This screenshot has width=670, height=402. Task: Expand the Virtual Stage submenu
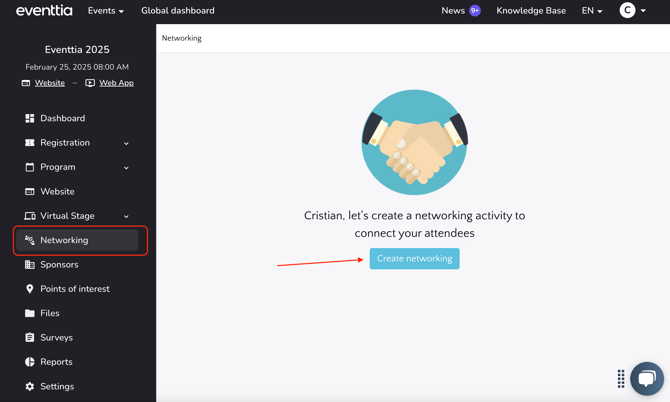point(126,216)
